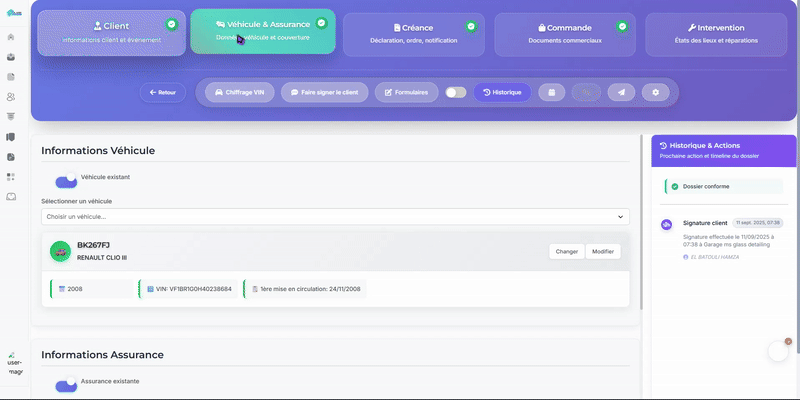The image size is (800, 400).
Task: Click the green car avatar for BK267FJ
Action: (x=60, y=251)
